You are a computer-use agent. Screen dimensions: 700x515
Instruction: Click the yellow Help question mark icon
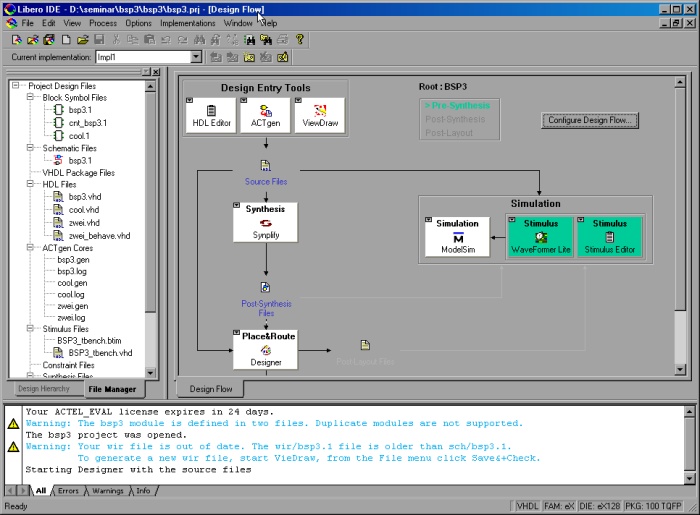click(x=300, y=40)
